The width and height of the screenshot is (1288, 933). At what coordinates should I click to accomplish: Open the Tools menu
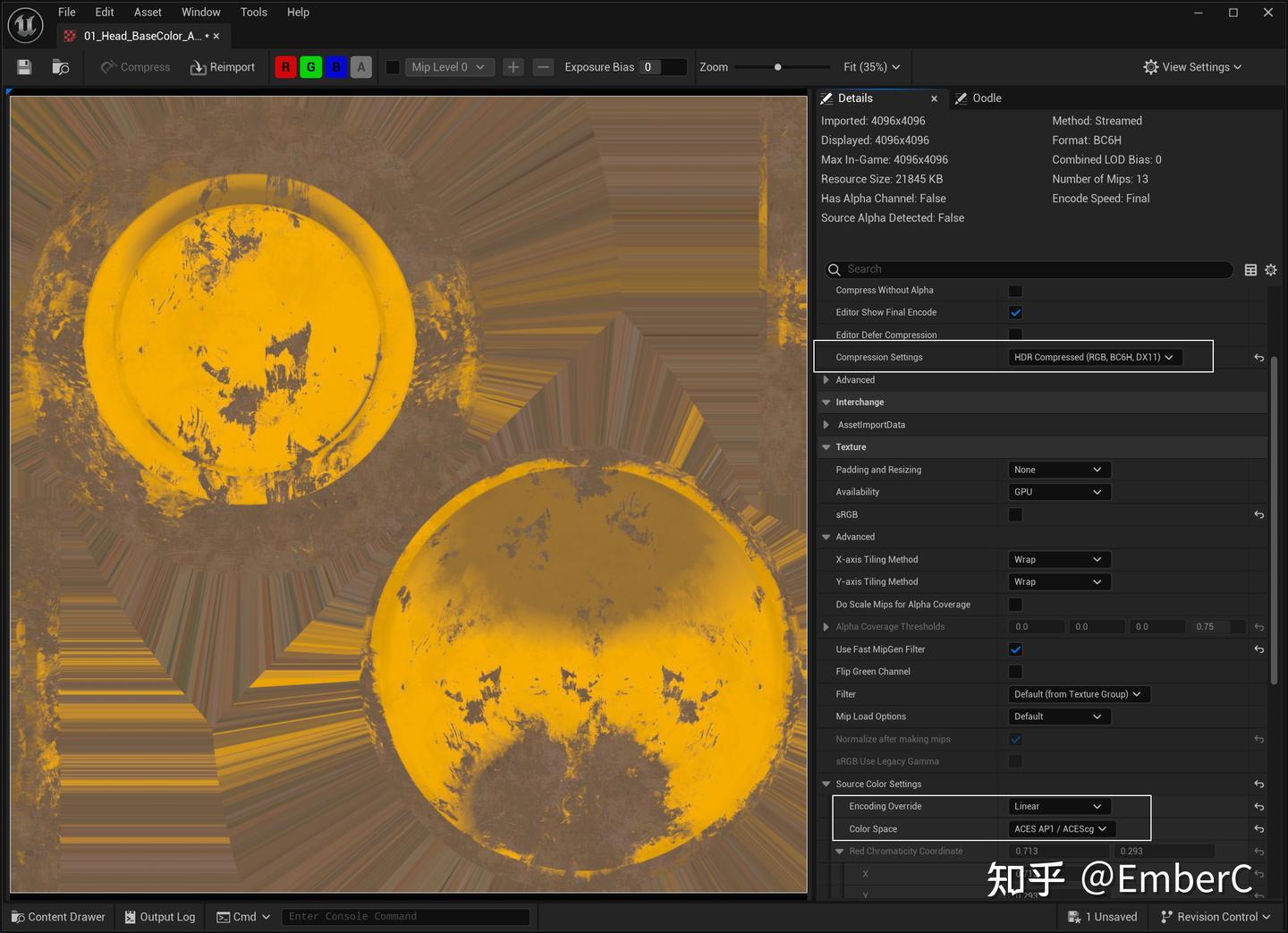[x=254, y=13]
